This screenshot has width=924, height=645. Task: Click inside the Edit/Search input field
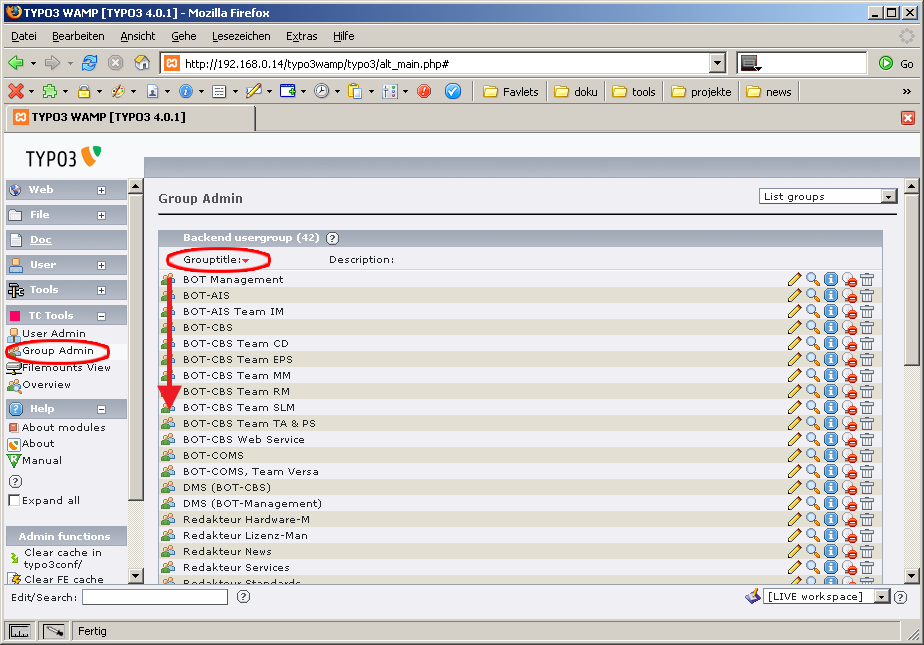[155, 597]
